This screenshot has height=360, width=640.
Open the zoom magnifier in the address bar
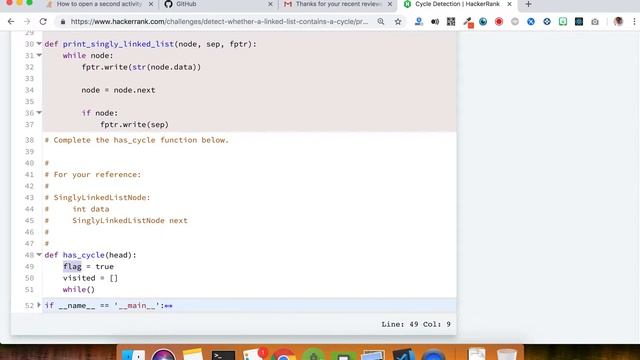[x=381, y=22]
